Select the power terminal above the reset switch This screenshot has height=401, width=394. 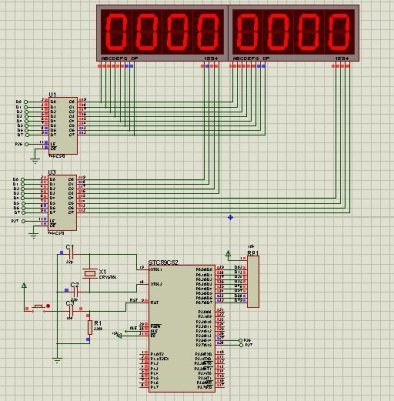coord(24,285)
